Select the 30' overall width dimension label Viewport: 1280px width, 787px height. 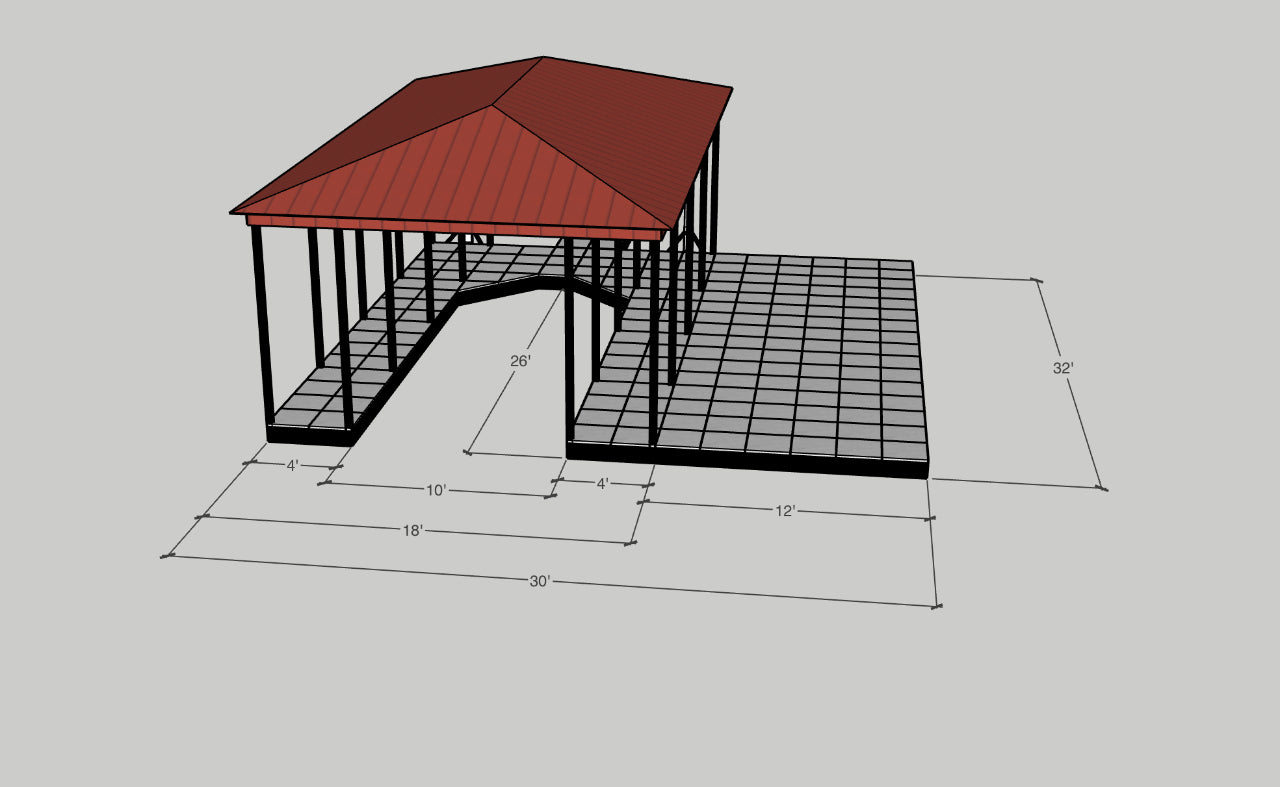540,578
